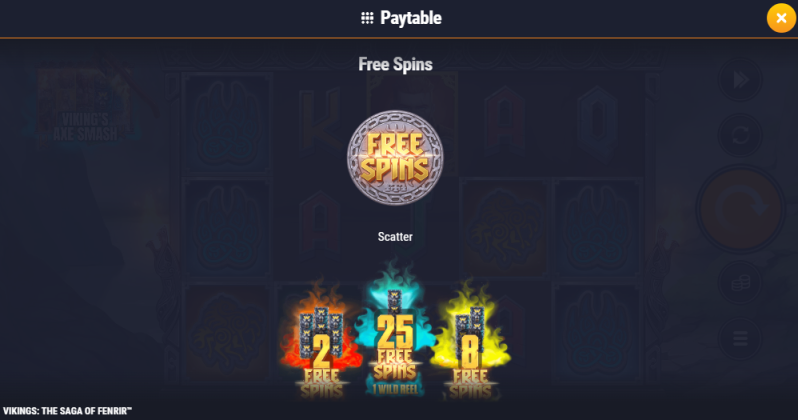Open the dimmed hamburger menu button
Image resolution: width=798 pixels, height=420 pixels.
click(x=740, y=338)
